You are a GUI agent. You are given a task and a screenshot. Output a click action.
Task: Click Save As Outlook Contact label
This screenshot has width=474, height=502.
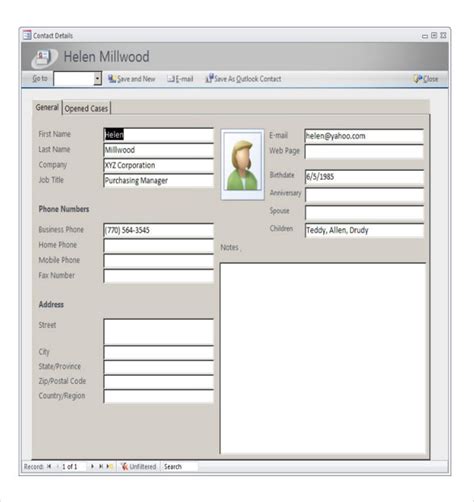248,79
